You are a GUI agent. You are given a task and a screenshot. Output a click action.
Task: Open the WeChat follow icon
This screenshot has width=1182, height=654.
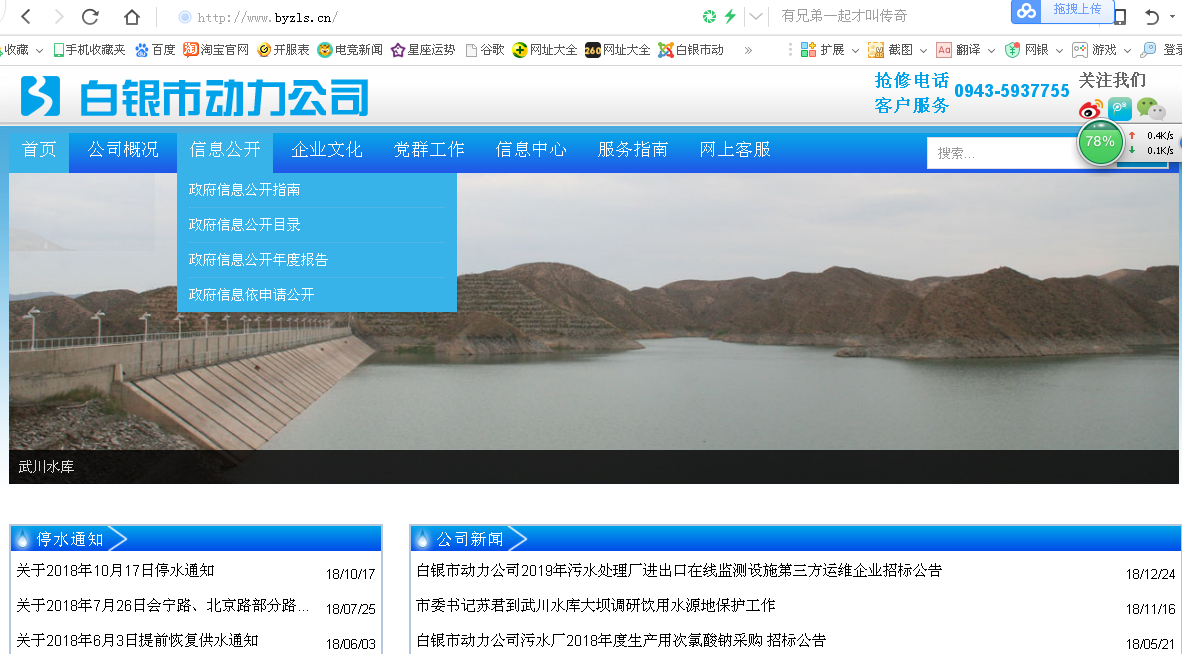point(1150,108)
